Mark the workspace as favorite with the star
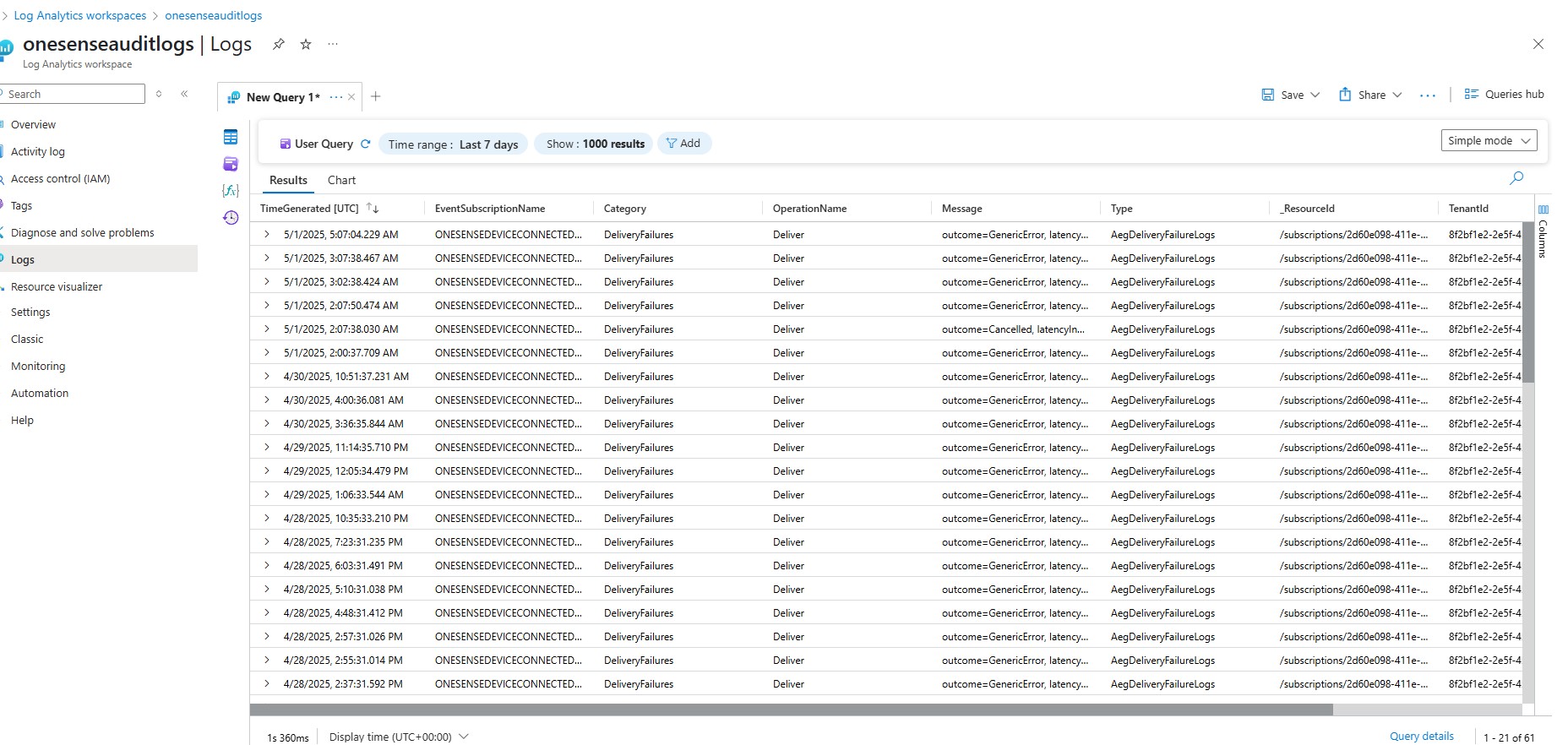The height and width of the screenshot is (745, 1568). pyautogui.click(x=306, y=44)
